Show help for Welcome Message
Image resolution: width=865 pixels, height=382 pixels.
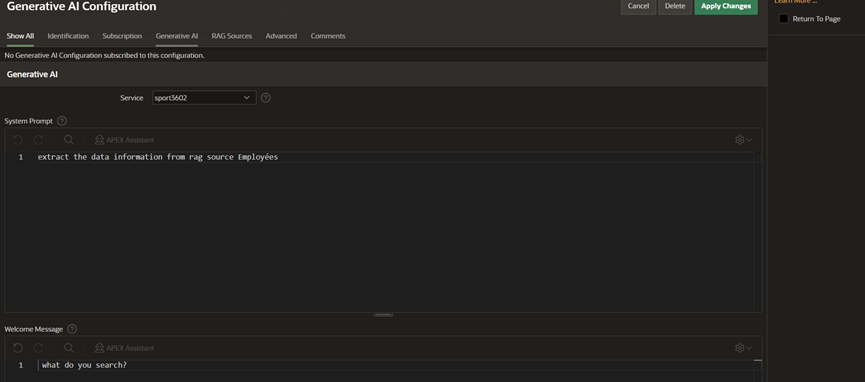pyautogui.click(x=72, y=329)
